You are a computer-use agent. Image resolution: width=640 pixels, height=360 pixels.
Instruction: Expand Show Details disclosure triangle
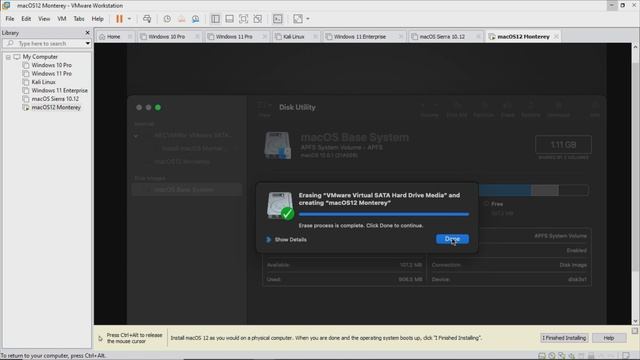(268, 240)
